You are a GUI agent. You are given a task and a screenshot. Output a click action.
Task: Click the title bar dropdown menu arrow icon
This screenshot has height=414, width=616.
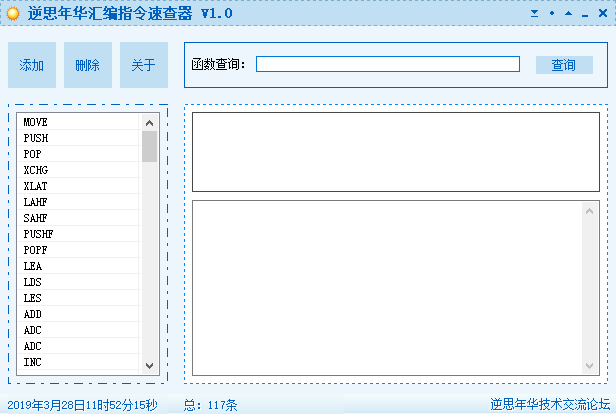tap(535, 14)
